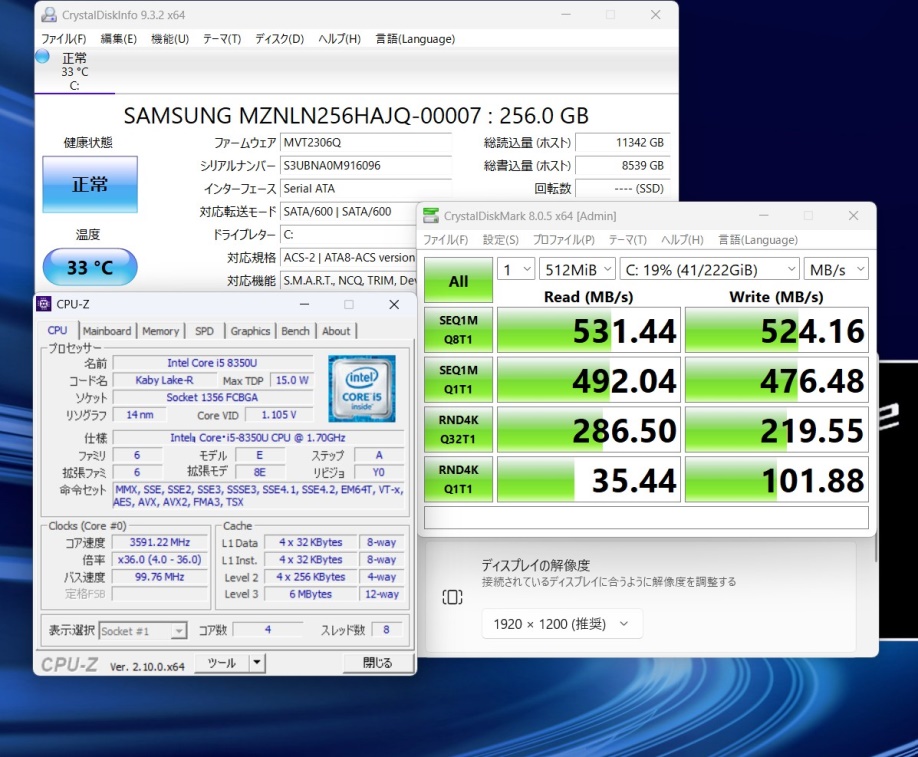This screenshot has width=918, height=757.
Task: Open the 設定(S) menu in CrystalDiskMark
Action: click(x=501, y=239)
